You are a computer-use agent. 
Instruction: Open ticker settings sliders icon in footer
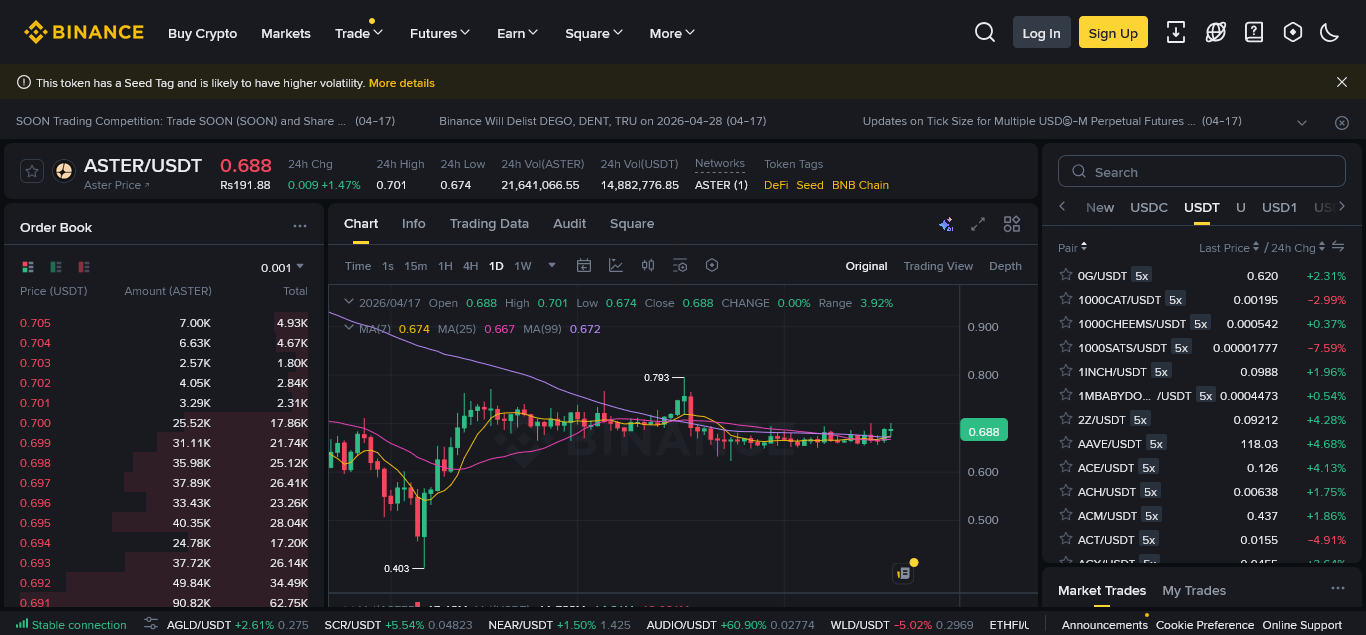click(x=151, y=624)
